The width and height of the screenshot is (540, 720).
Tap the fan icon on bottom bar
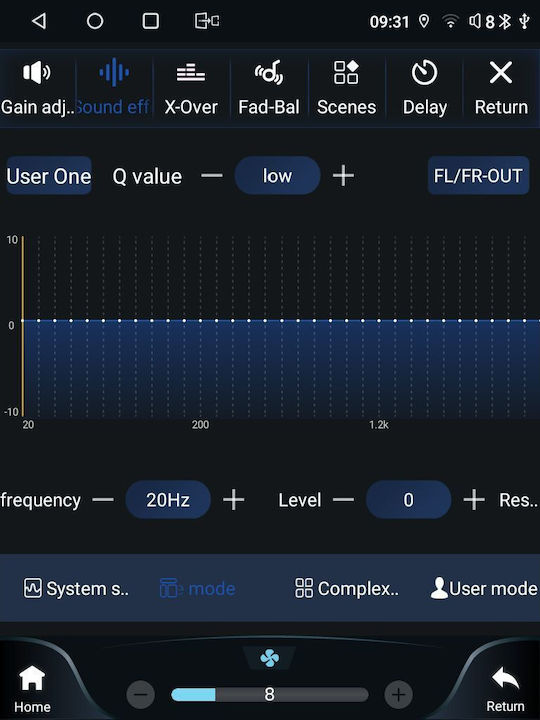click(x=270, y=658)
